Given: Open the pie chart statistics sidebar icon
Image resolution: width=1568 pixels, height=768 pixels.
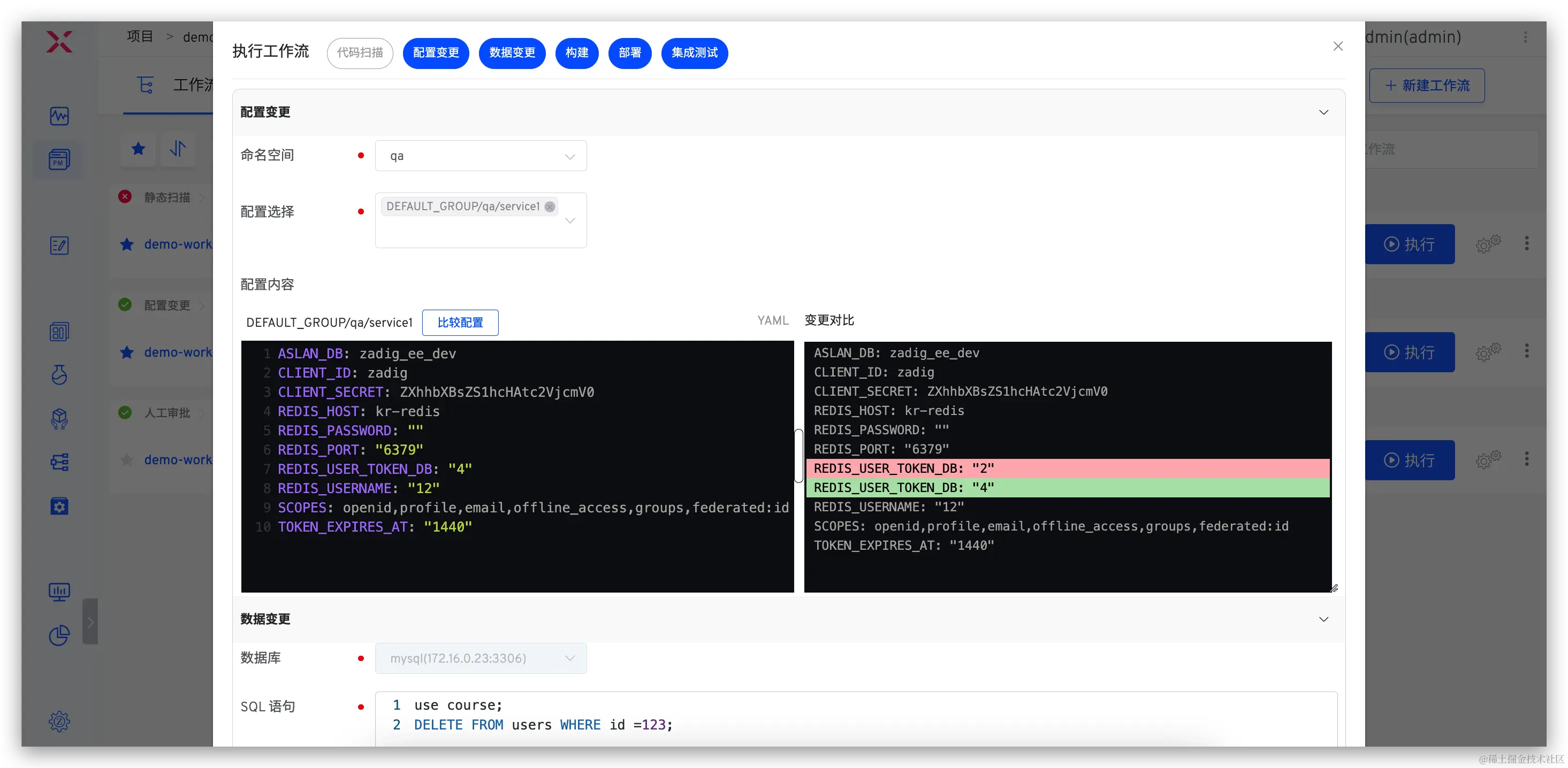Looking at the screenshot, I should pyautogui.click(x=59, y=635).
